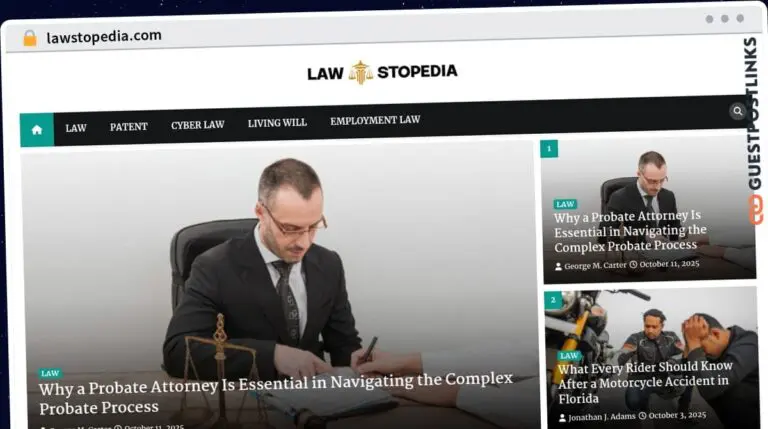
Task: Open sidebar Probate Attorney article title
Action: [630, 231]
